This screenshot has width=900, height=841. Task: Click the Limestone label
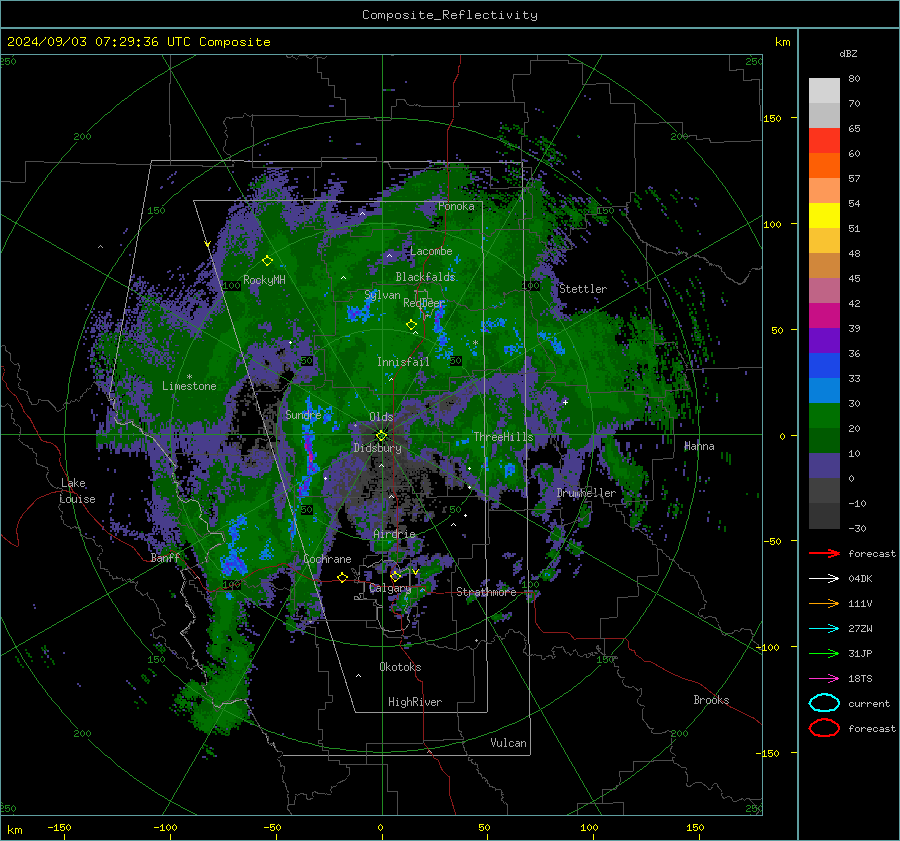click(189, 386)
